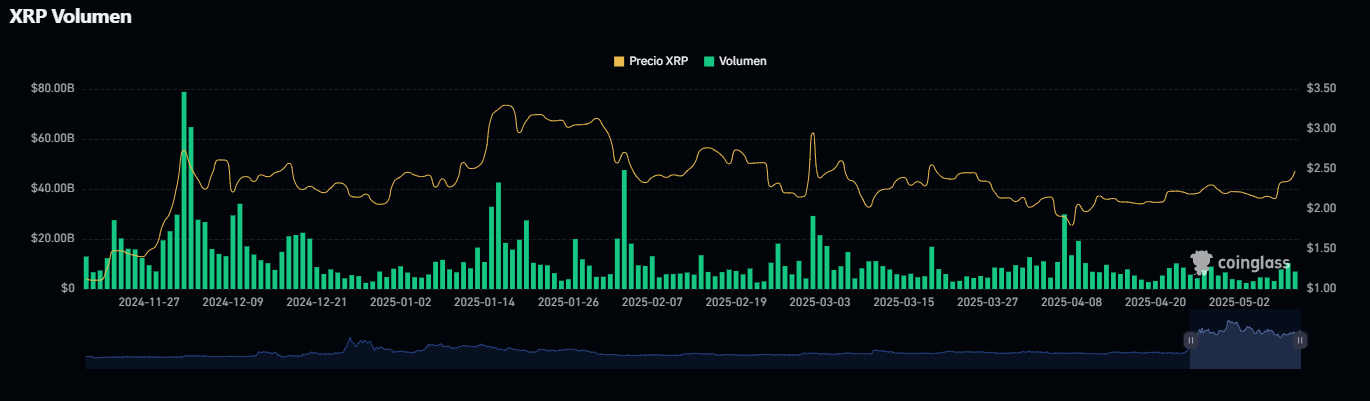
Task: Click the XRP Volumen chart title
Action: click(x=70, y=17)
